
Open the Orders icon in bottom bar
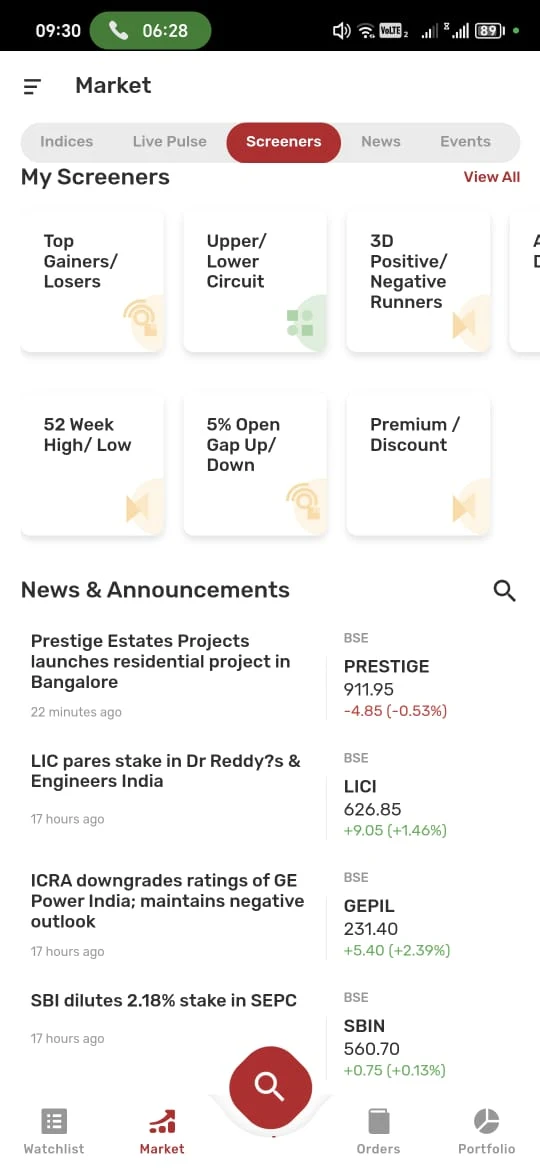(x=379, y=1121)
